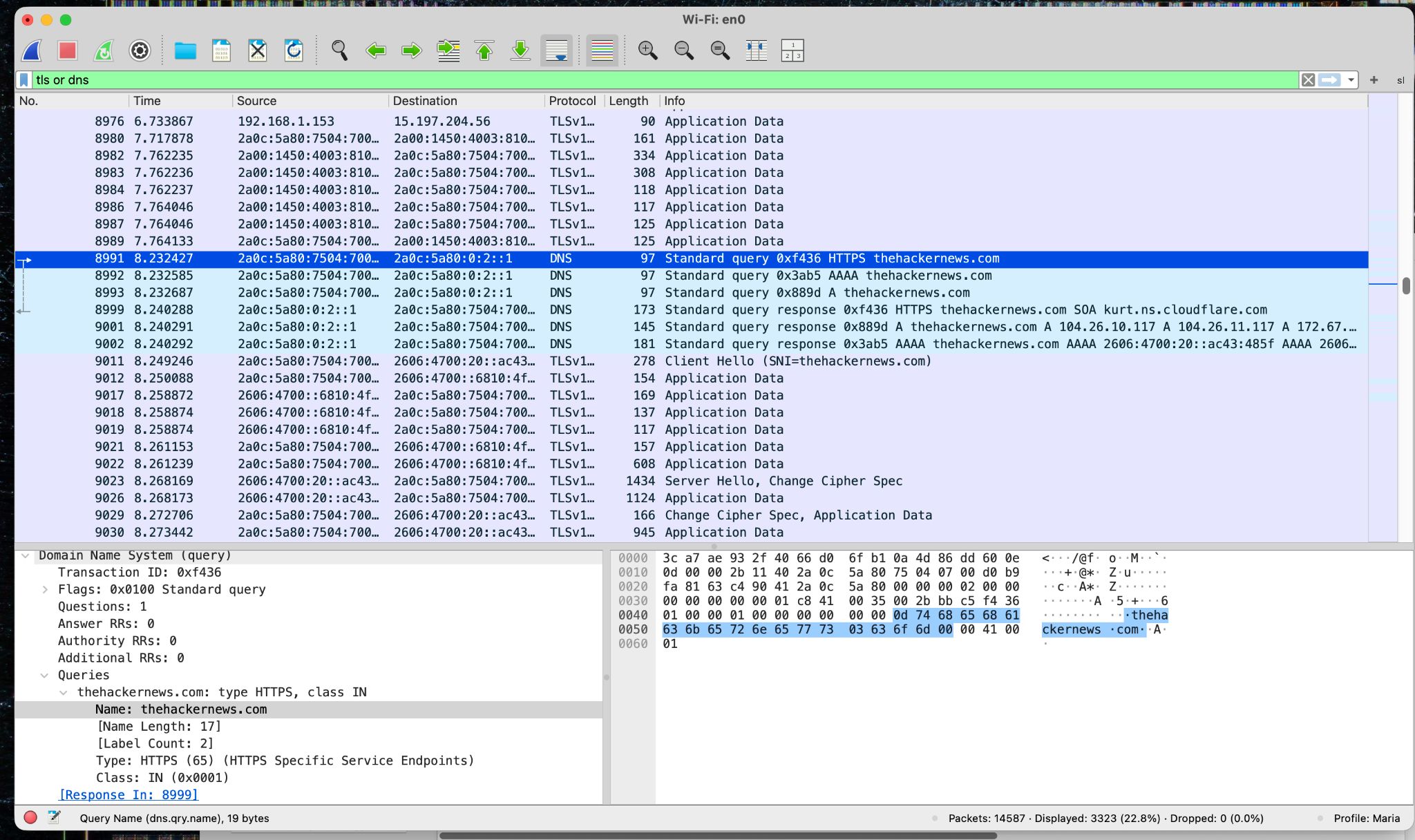Viewport: 1415px width, 840px height.
Task: Sort by the Time column header
Action: click(x=181, y=101)
